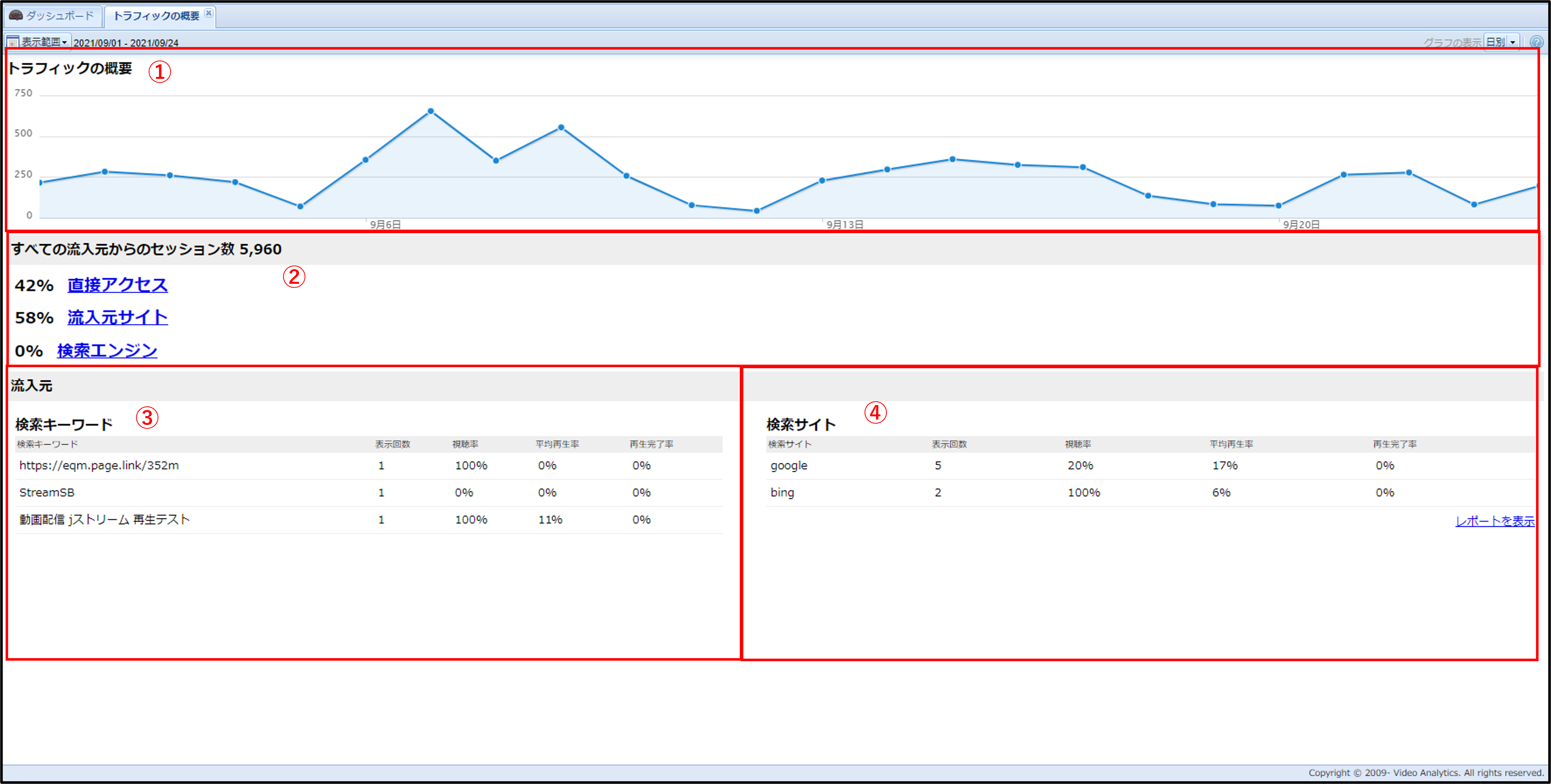The image size is (1551, 784).
Task: Open the 流入元サイト link
Action: [117, 317]
